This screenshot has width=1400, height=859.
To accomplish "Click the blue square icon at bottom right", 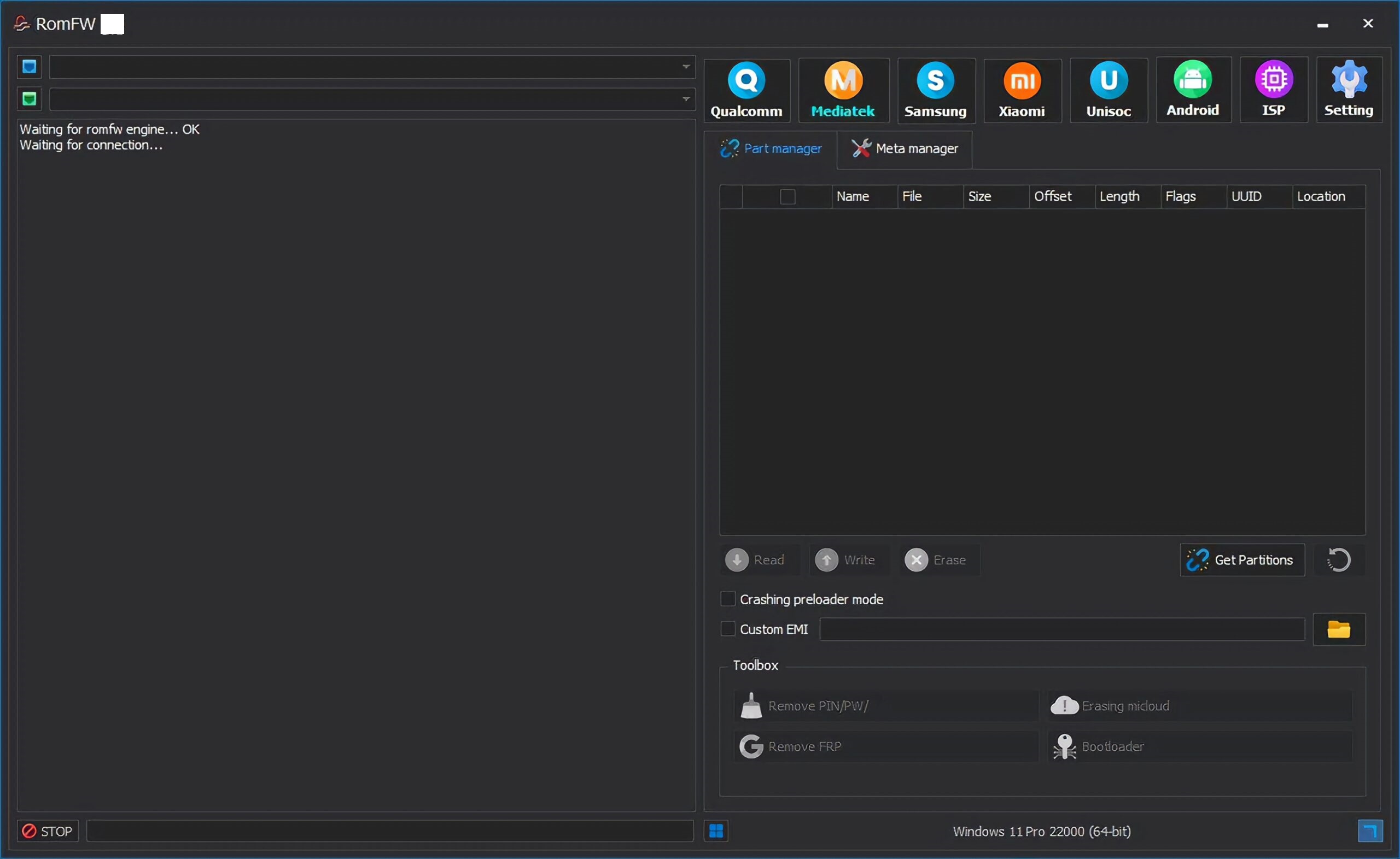I will tap(1370, 831).
